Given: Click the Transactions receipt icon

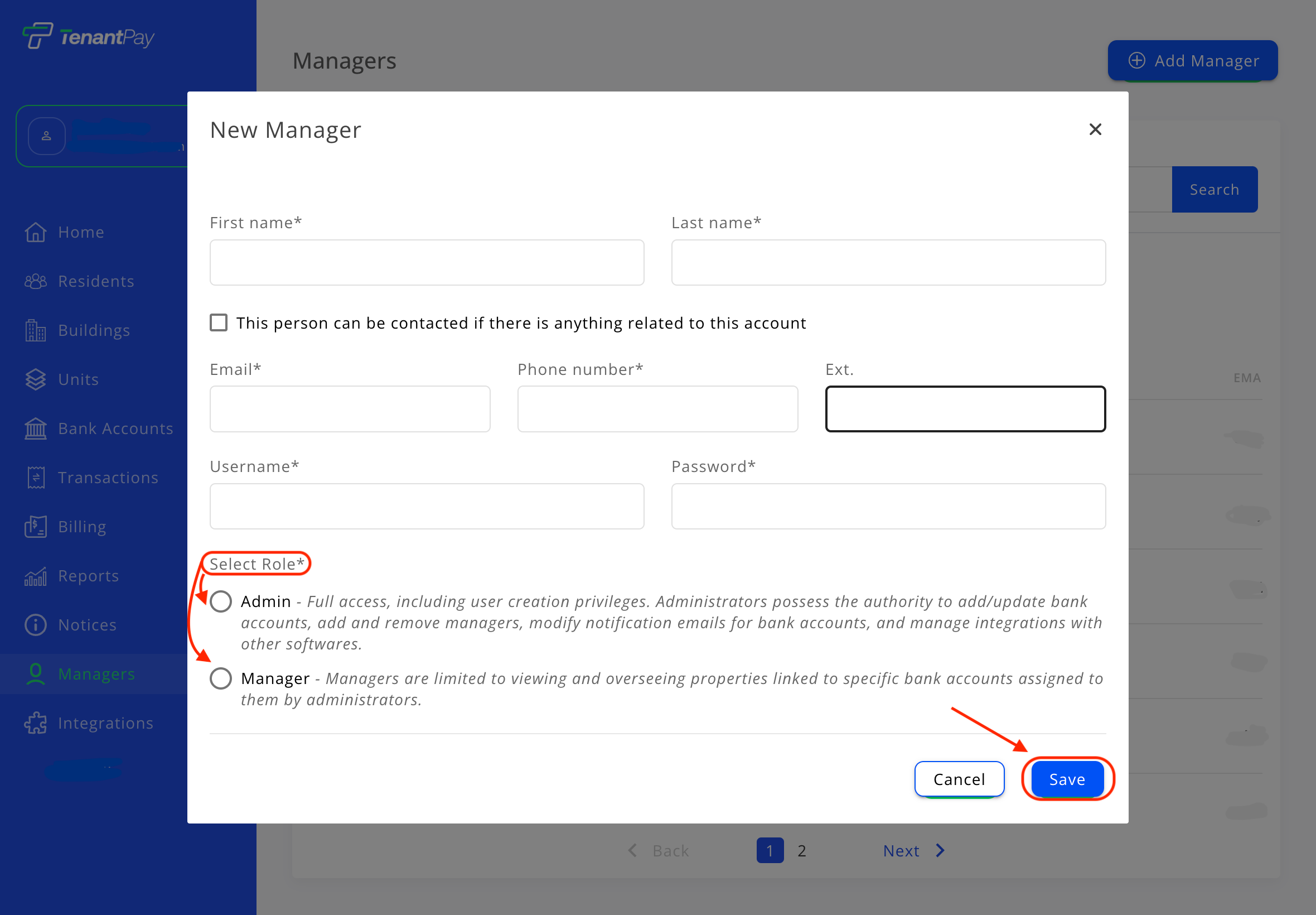Looking at the screenshot, I should pyautogui.click(x=36, y=478).
